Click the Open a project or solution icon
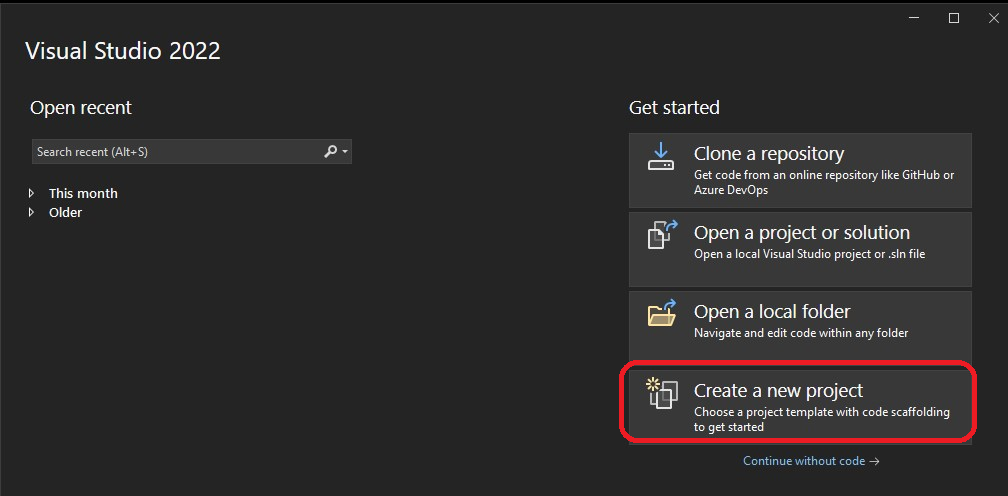 click(662, 234)
